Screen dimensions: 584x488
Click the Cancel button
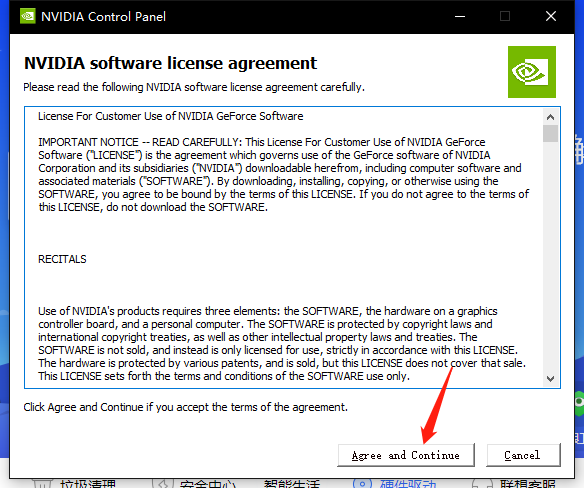click(x=523, y=455)
